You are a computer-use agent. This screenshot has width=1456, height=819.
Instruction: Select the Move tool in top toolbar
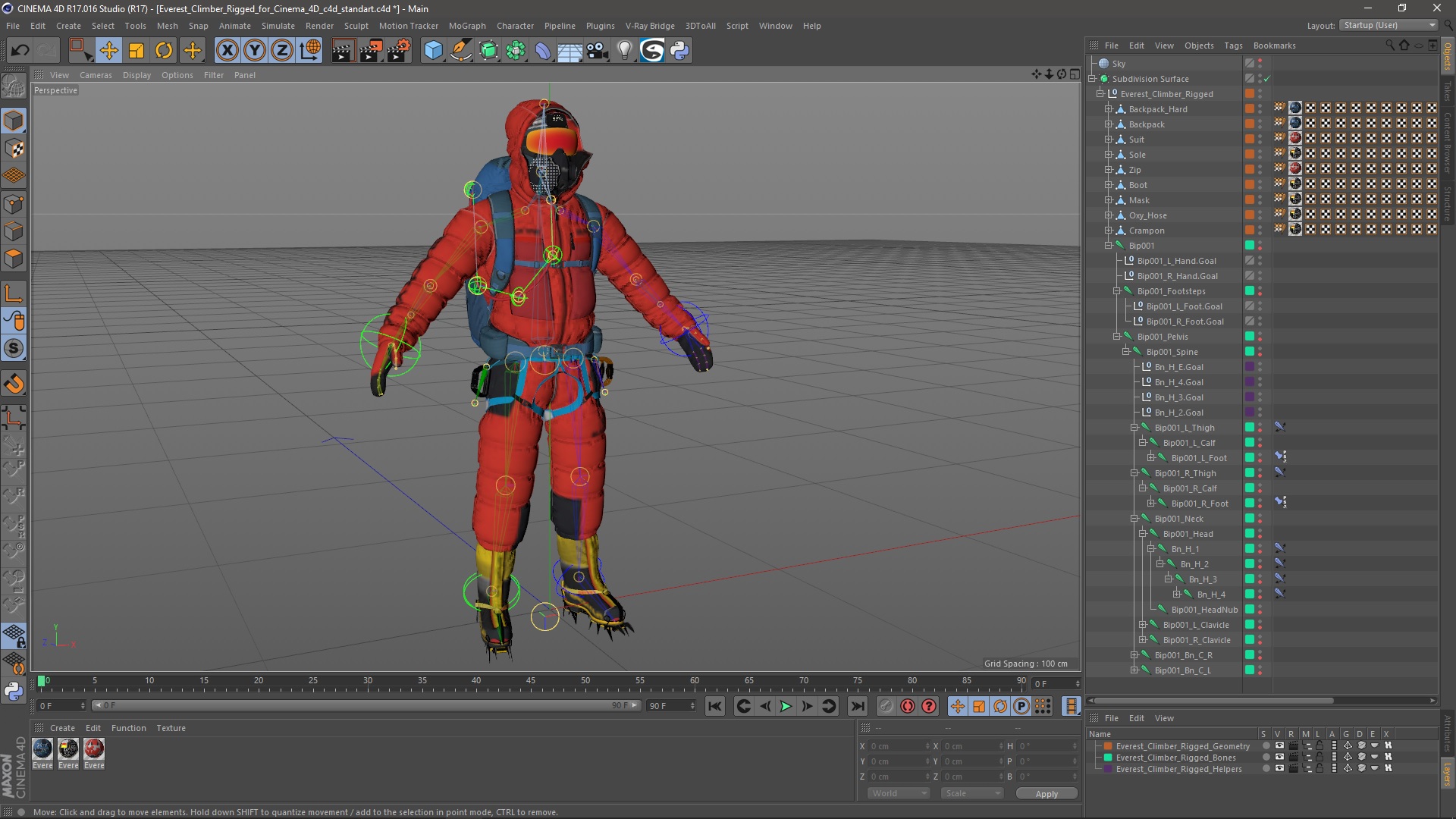pos(108,51)
